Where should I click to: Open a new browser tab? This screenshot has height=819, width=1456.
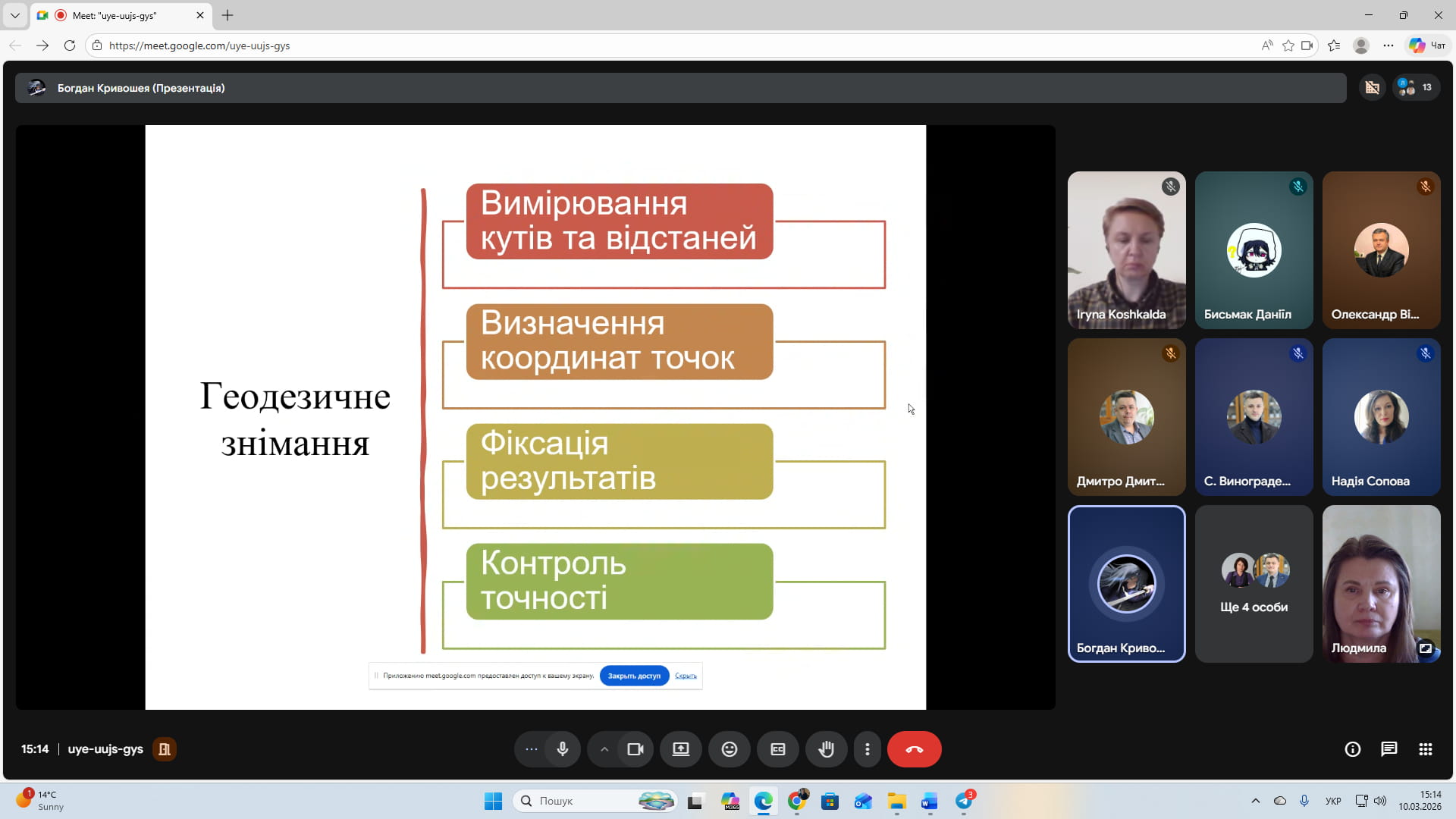(x=227, y=15)
